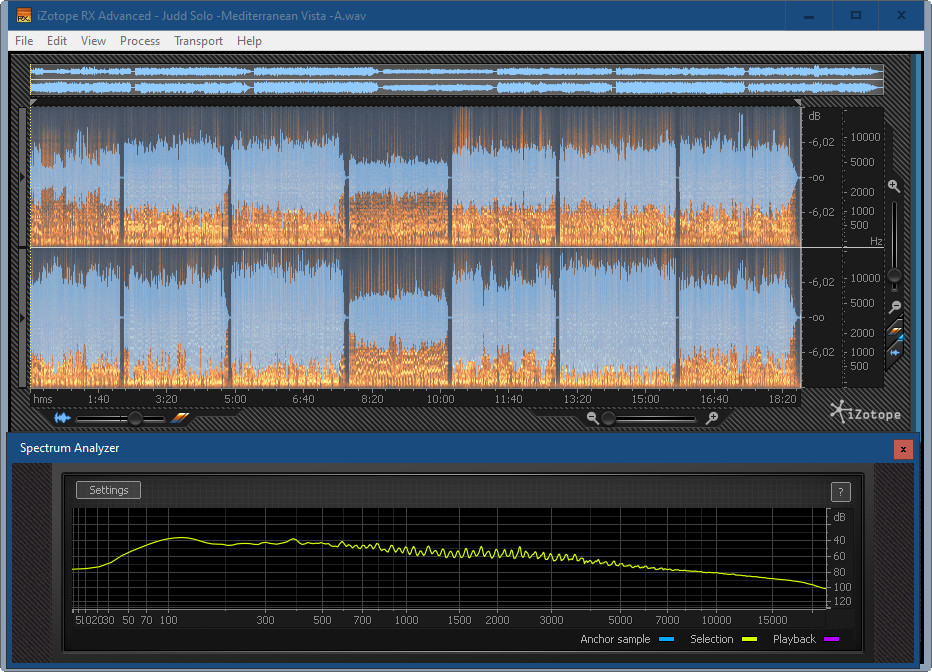
Task: Click the Selection yellow legend indicator
Action: [748, 640]
